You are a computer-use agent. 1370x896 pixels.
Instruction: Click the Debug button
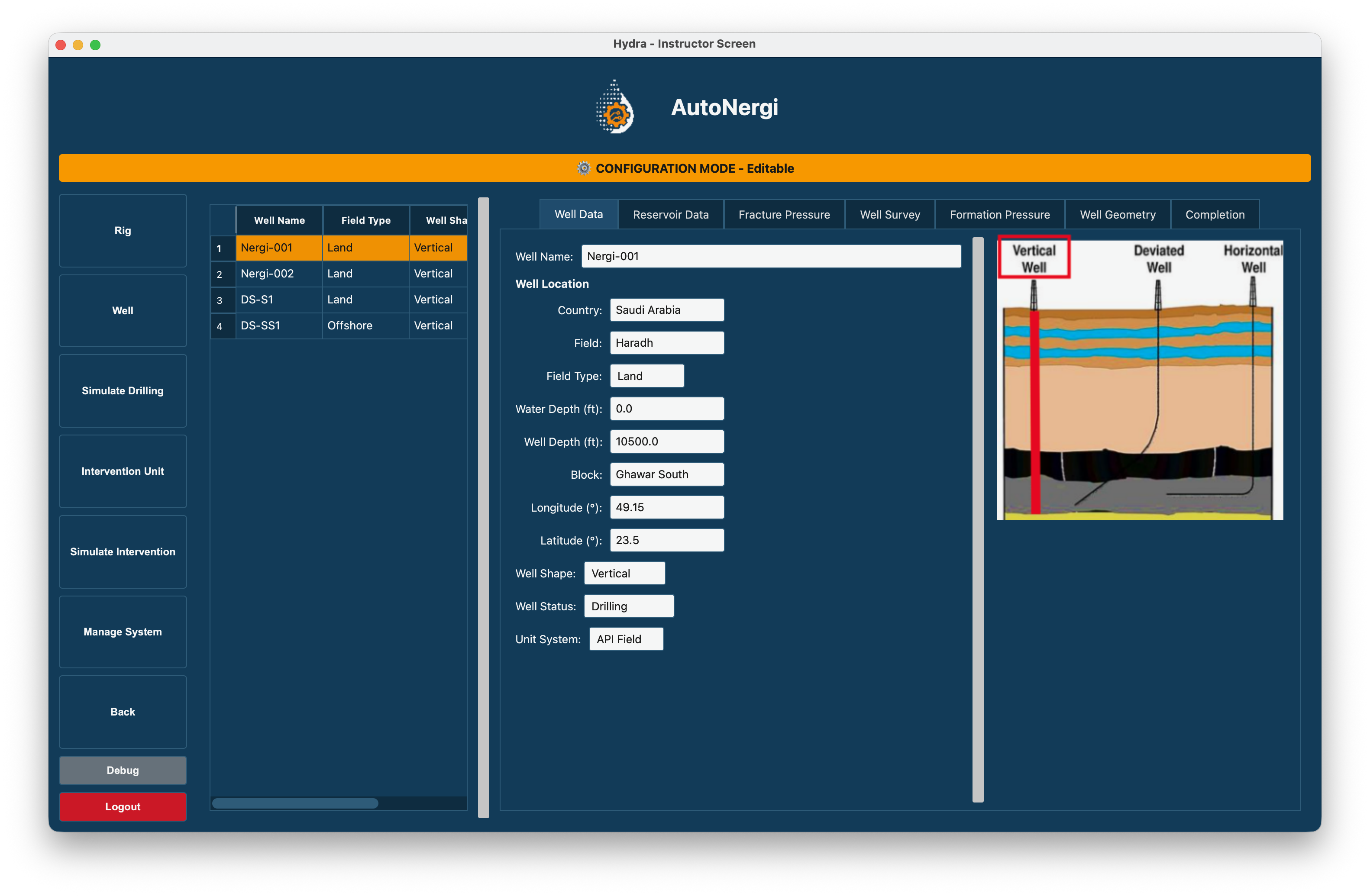click(x=122, y=770)
